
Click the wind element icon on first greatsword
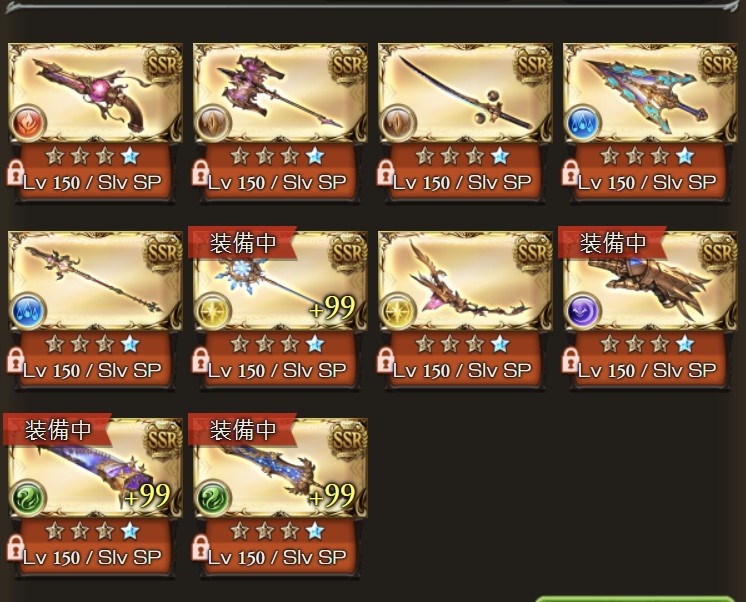point(28,498)
